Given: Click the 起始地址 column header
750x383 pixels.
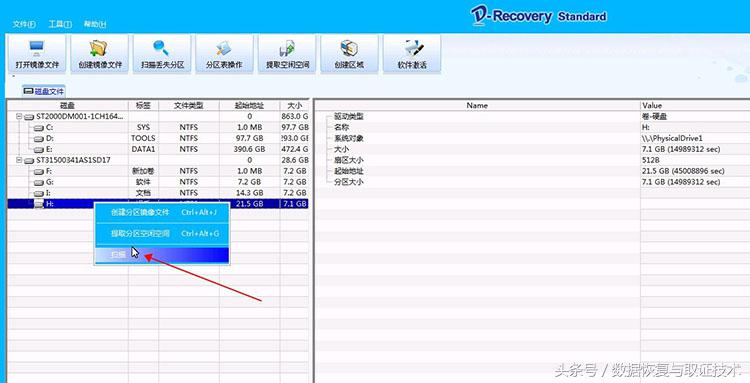Looking at the screenshot, I should (250, 105).
